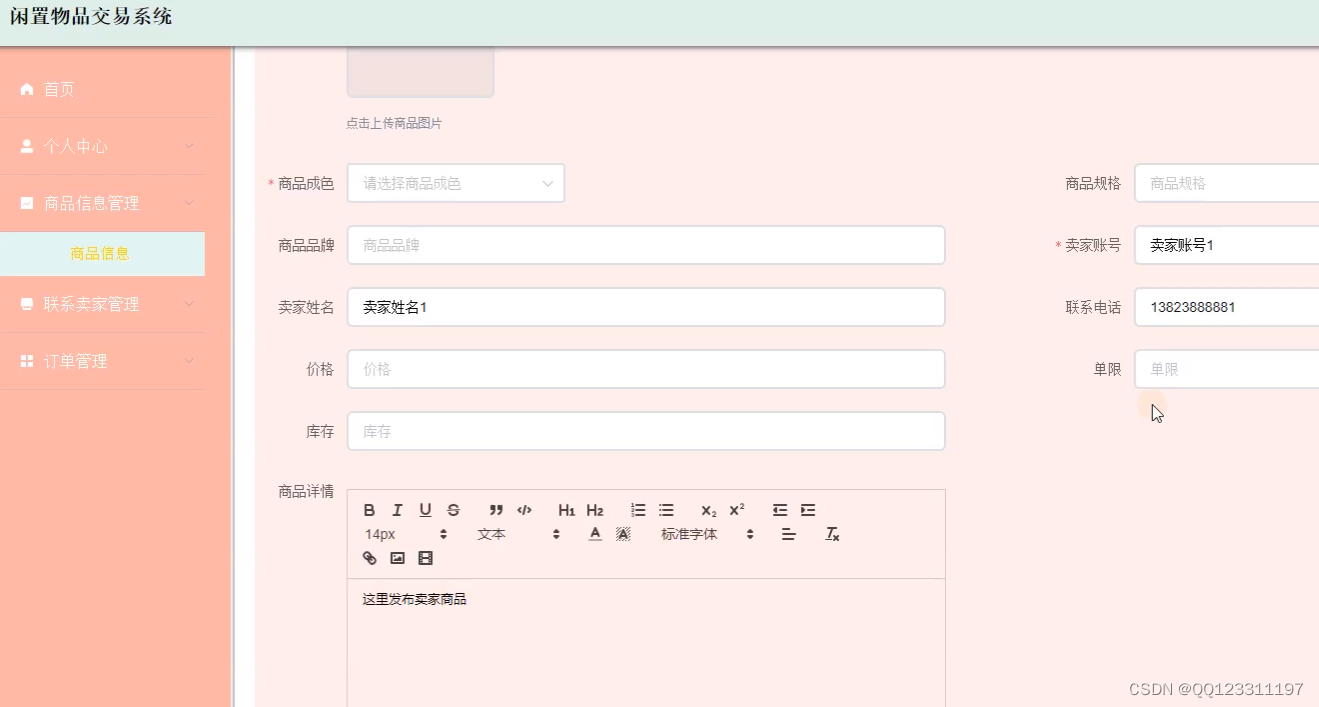
Task: Expand the 联系卖家管理 sidebar menu
Action: pyautogui.click(x=102, y=304)
